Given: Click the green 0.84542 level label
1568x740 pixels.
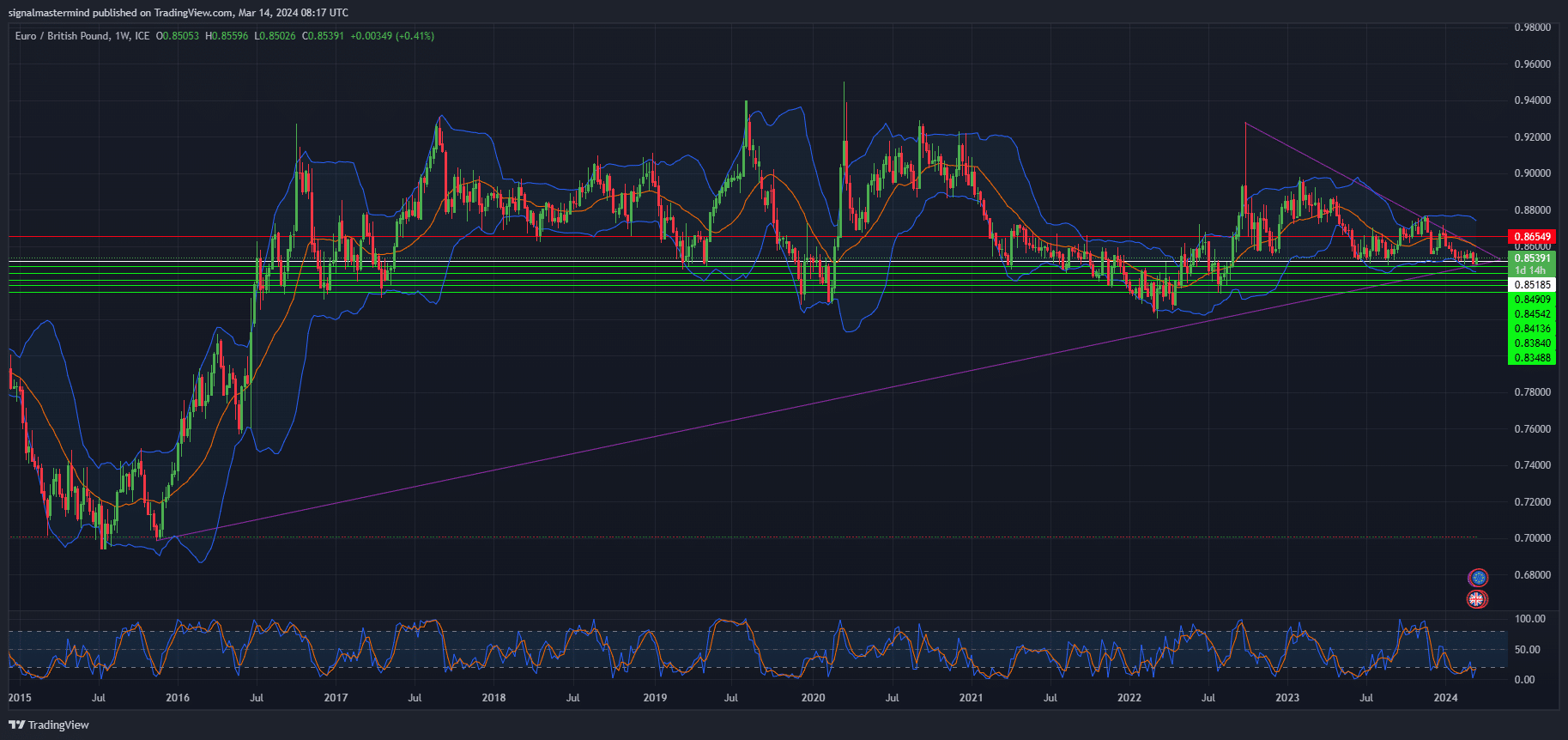Looking at the screenshot, I should [x=1532, y=314].
